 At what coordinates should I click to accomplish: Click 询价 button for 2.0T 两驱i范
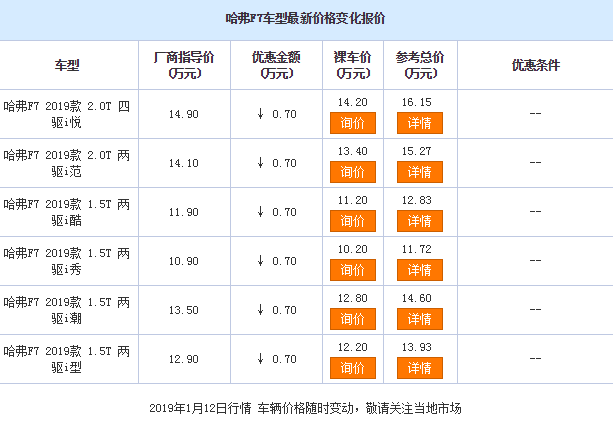(x=353, y=172)
